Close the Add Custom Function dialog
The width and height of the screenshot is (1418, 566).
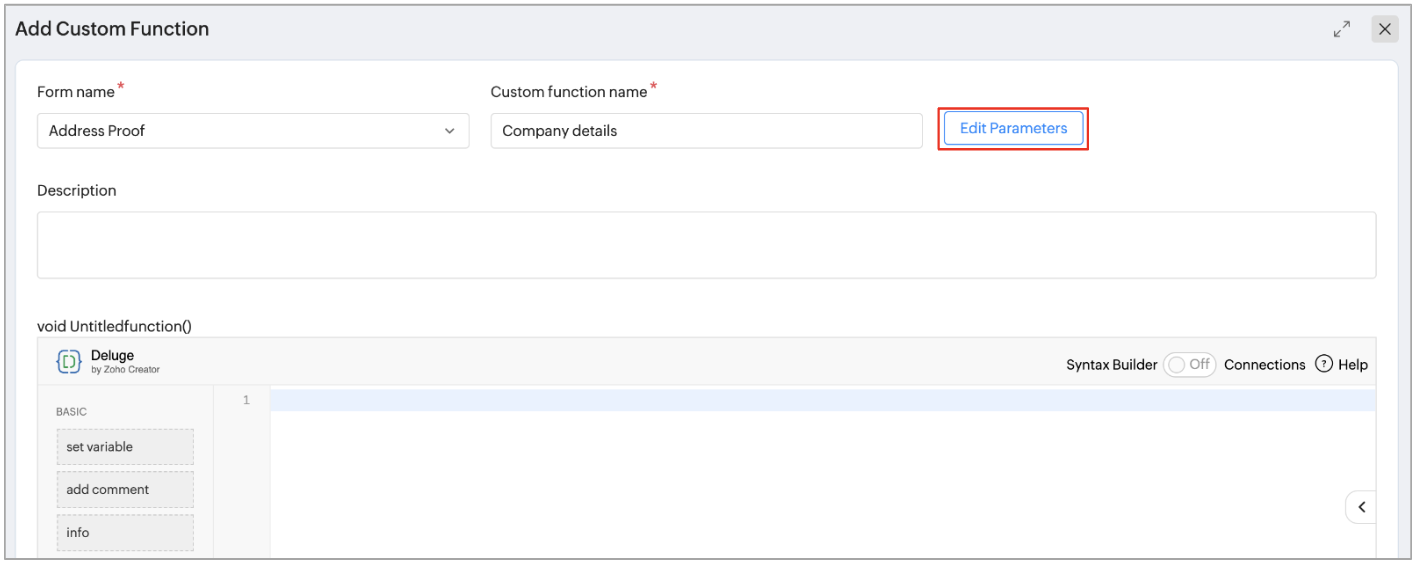(x=1385, y=29)
